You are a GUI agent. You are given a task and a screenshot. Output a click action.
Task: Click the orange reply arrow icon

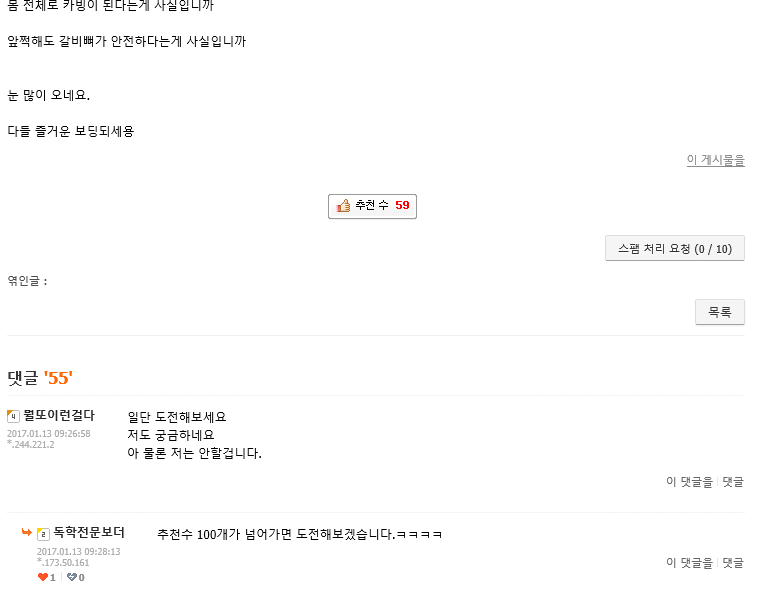(x=27, y=532)
